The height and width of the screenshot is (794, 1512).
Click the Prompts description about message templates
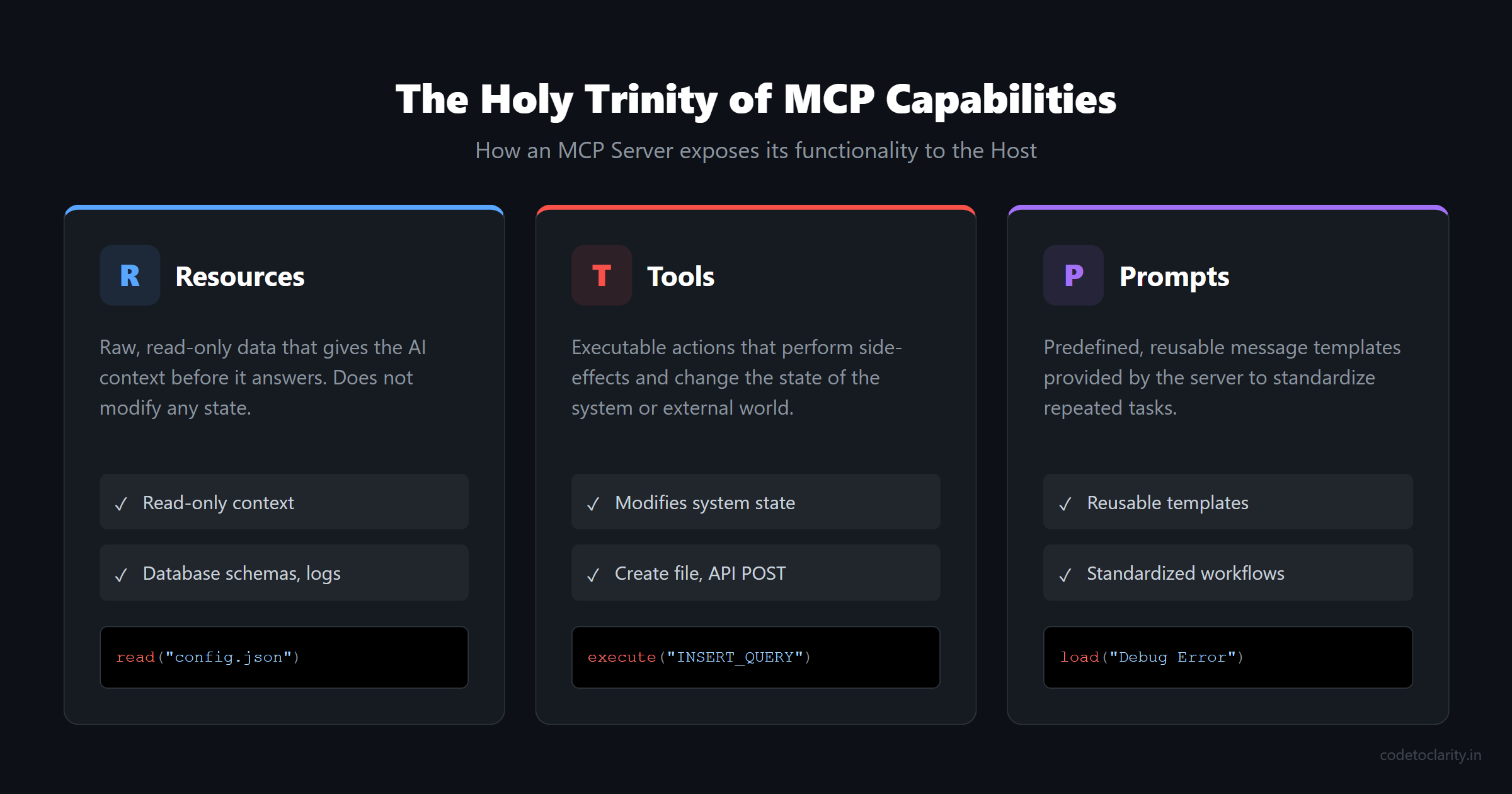1222,377
